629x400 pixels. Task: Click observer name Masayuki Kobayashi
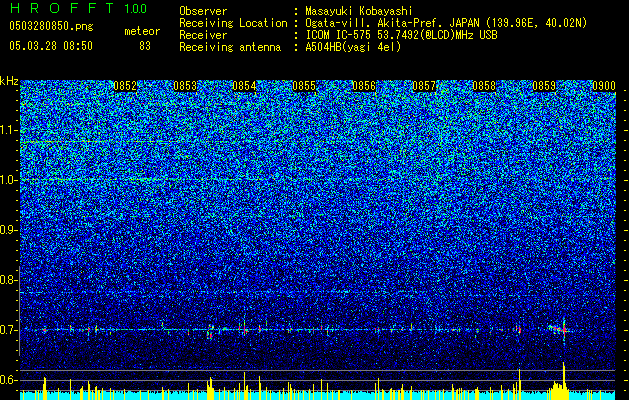(x=359, y=11)
